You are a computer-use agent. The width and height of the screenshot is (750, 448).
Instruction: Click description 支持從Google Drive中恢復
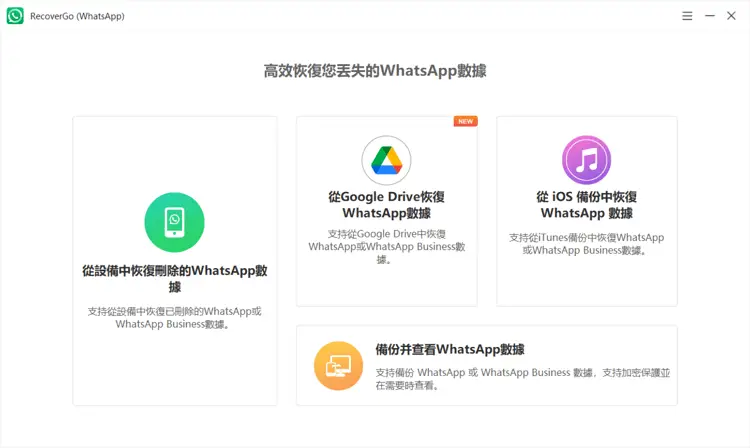(386, 246)
